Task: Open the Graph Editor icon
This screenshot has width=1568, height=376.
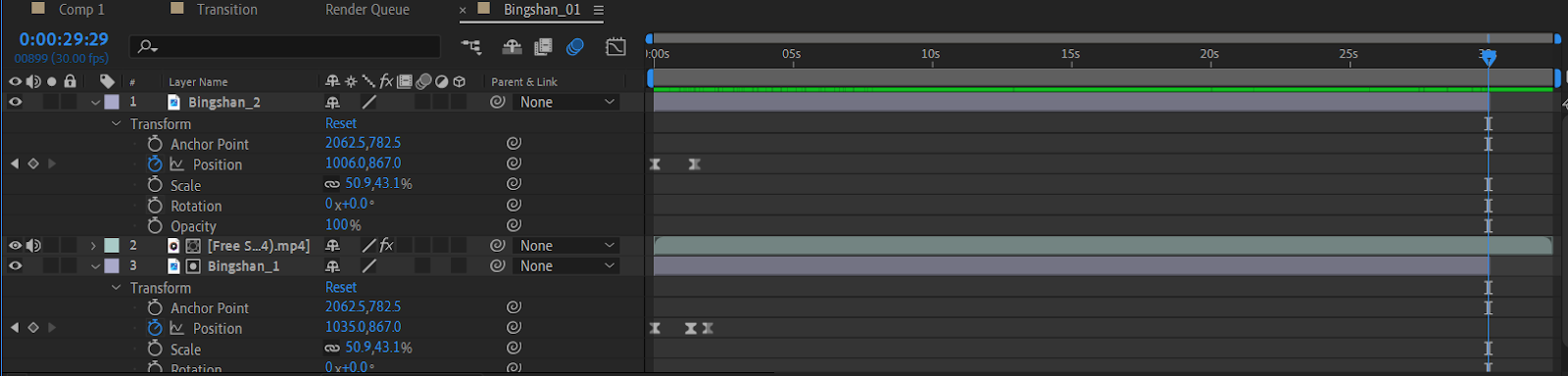Action: [615, 46]
